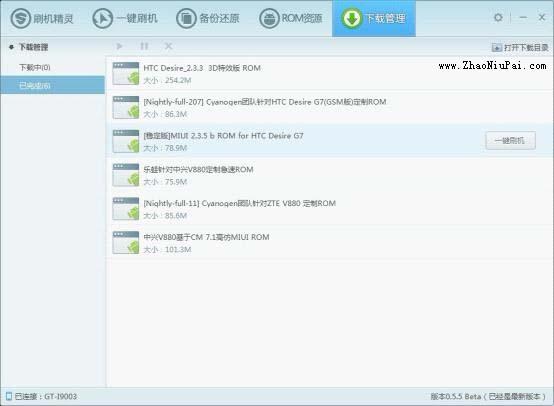Viewport: 554px width, 406px height.
Task: Click the phone icon in status bar
Action: click(x=9, y=396)
